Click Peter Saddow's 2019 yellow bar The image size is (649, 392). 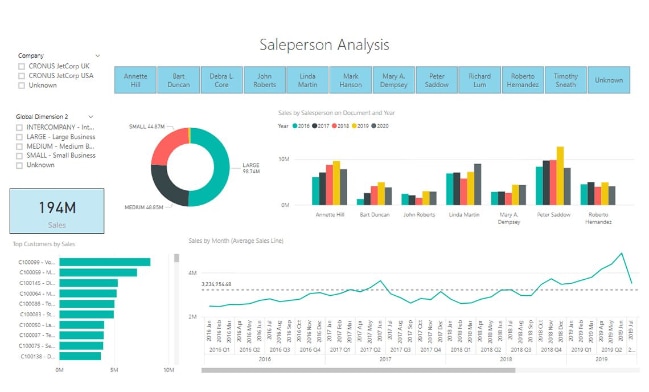click(560, 176)
